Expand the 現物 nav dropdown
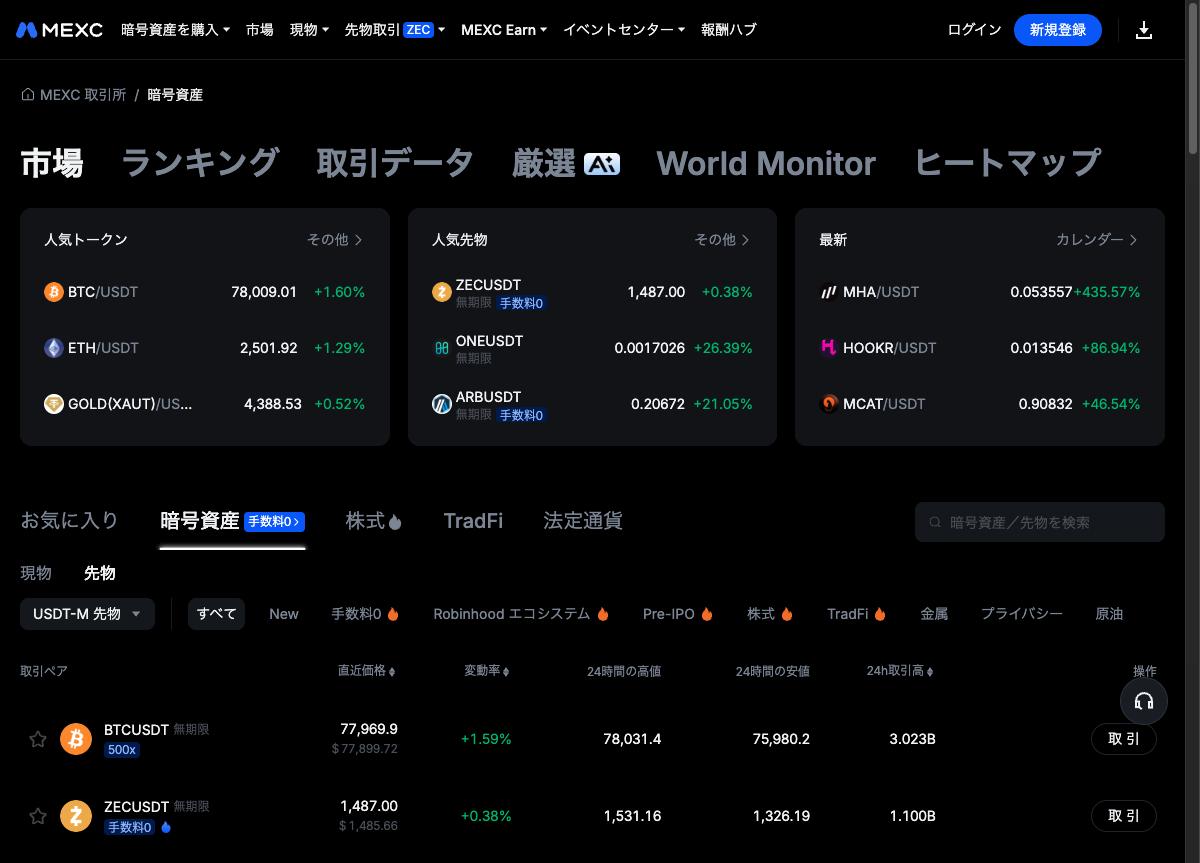Viewport: 1200px width, 863px height. click(x=309, y=30)
